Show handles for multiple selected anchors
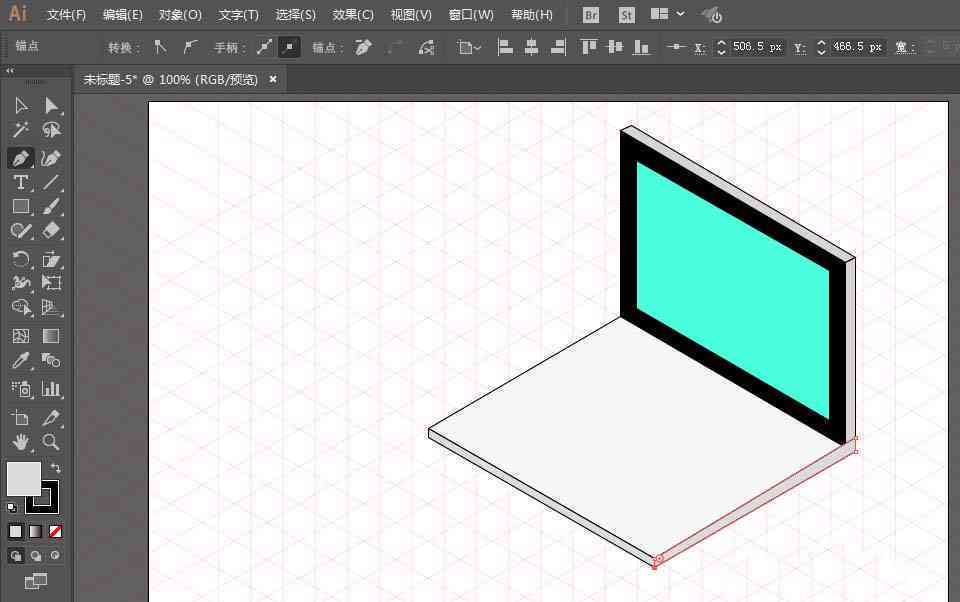 click(264, 47)
